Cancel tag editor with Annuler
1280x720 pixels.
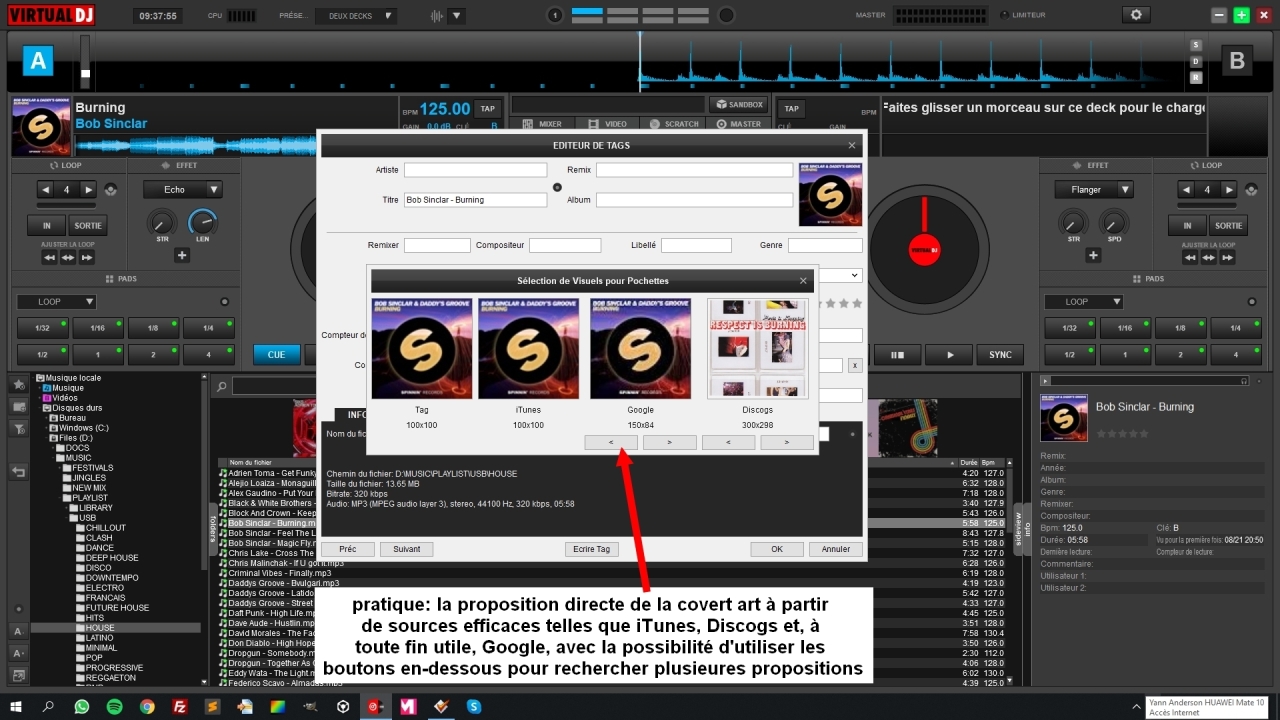(x=836, y=549)
